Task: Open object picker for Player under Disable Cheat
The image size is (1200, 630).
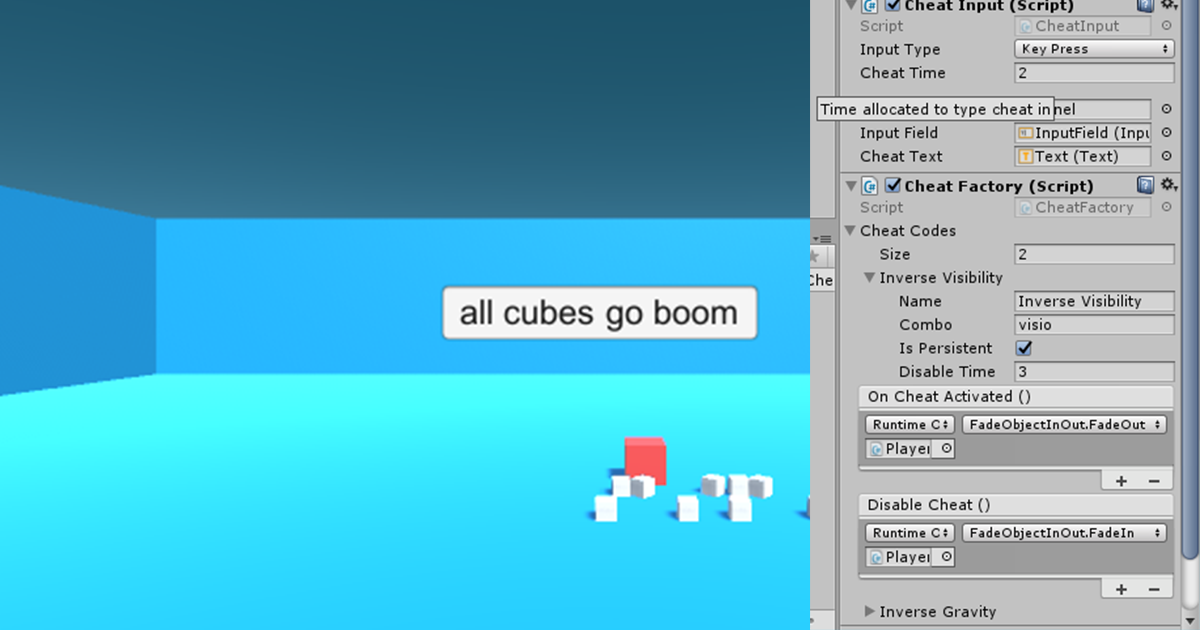Action: pos(946,557)
